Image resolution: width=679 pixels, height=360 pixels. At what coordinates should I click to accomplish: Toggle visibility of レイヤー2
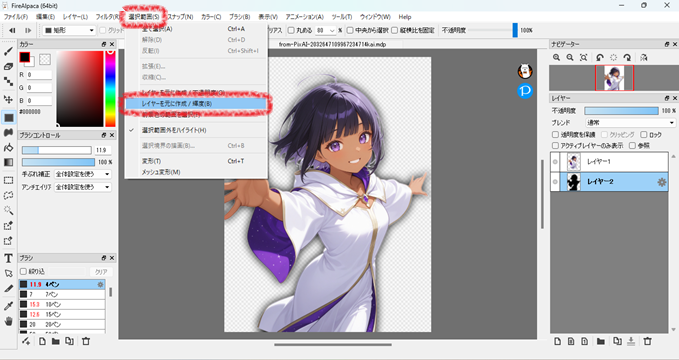(555, 182)
